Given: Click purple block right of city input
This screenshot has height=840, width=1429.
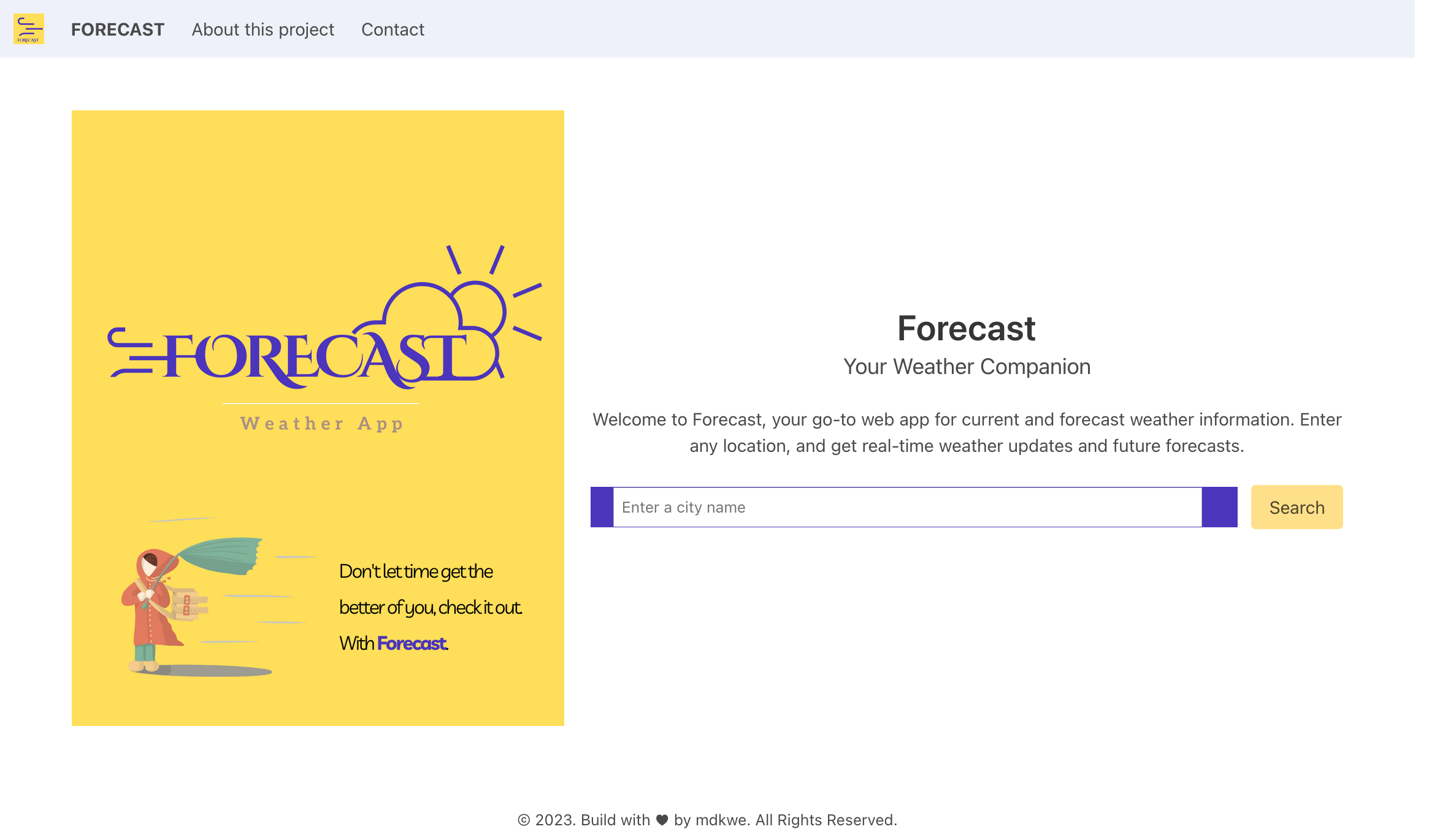Looking at the screenshot, I should (1219, 507).
